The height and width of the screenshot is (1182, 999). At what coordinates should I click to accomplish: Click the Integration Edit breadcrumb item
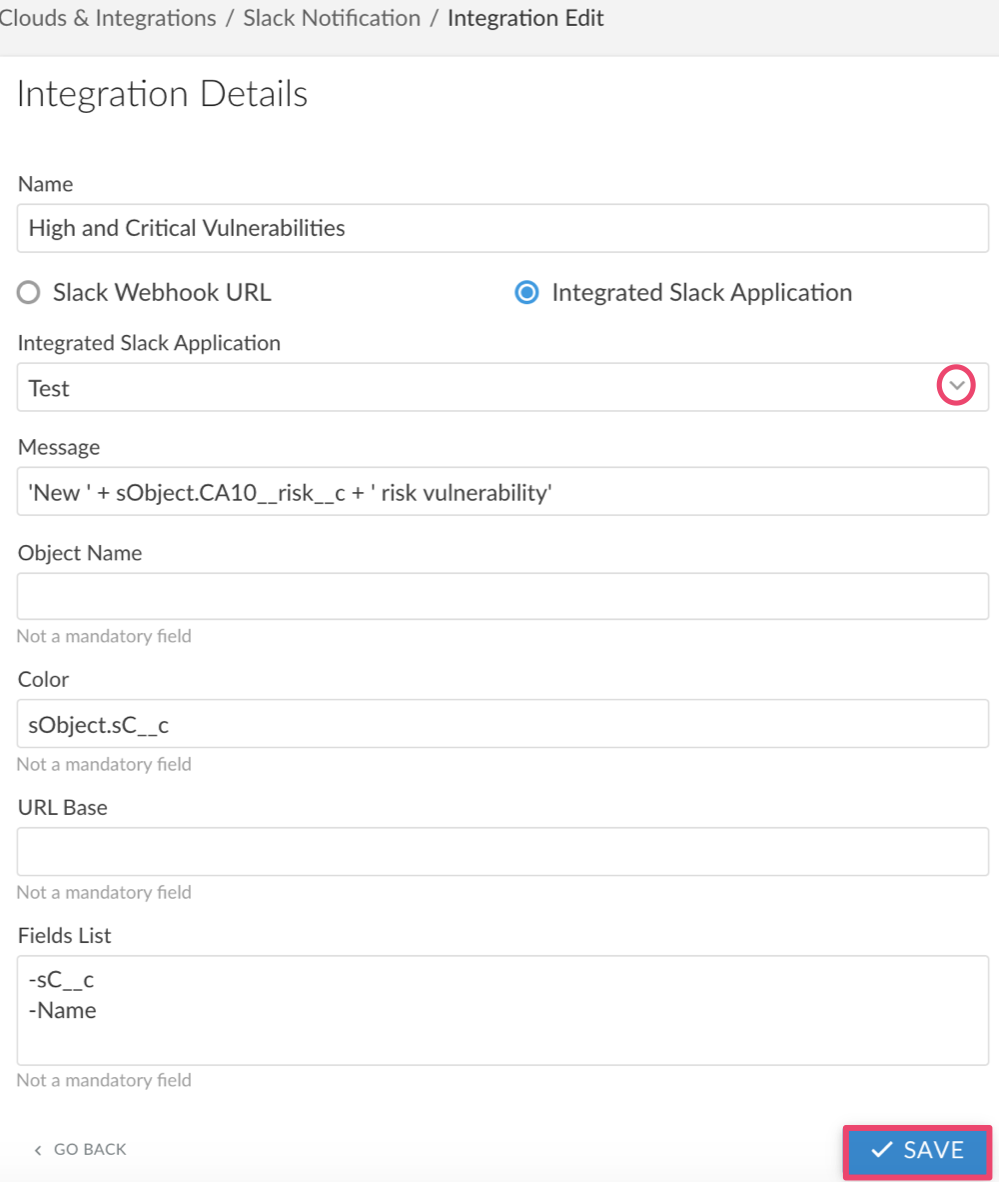click(526, 18)
